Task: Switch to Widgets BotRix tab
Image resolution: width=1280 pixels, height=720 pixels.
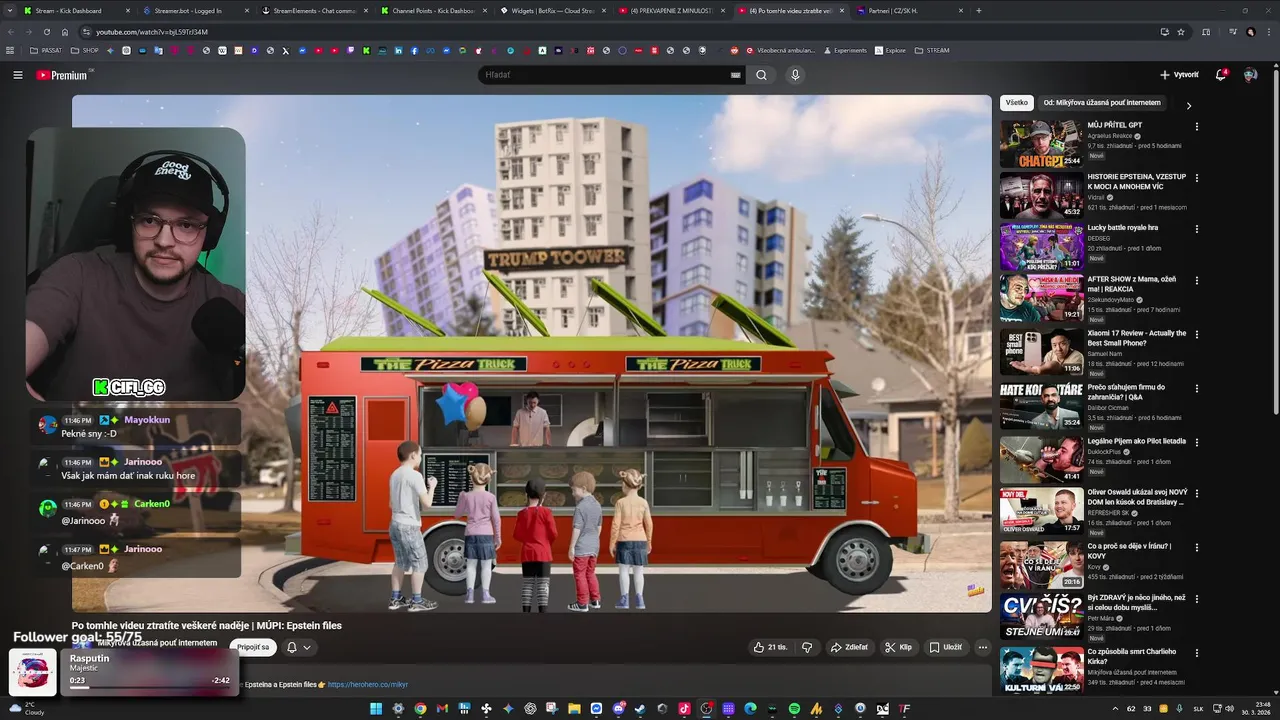Action: pyautogui.click(x=552, y=10)
